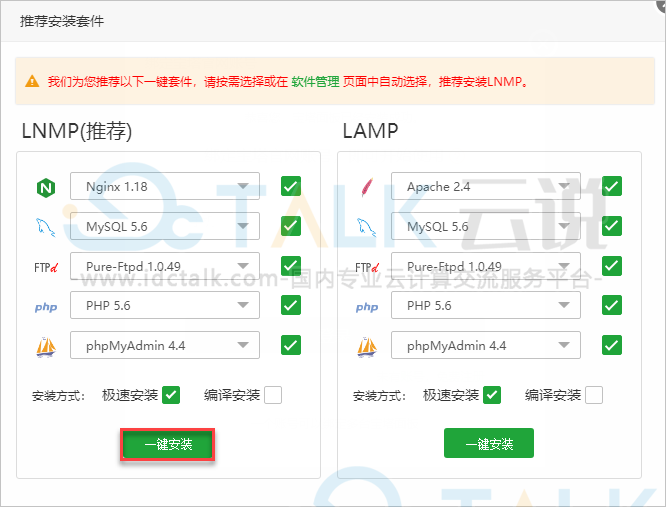The height and width of the screenshot is (507, 666).
Task: Uncheck the LNMP PHP 5.6 checkbox
Action: (291, 305)
